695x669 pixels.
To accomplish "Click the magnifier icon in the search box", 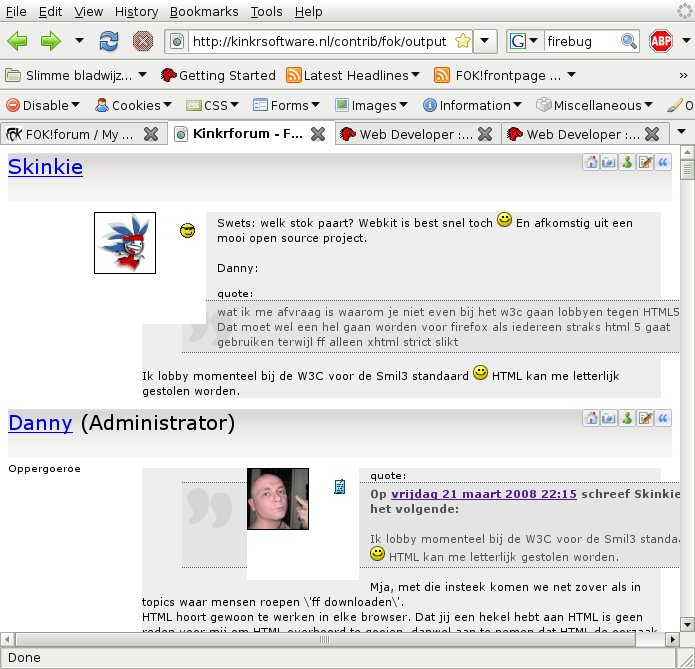I will [x=628, y=41].
